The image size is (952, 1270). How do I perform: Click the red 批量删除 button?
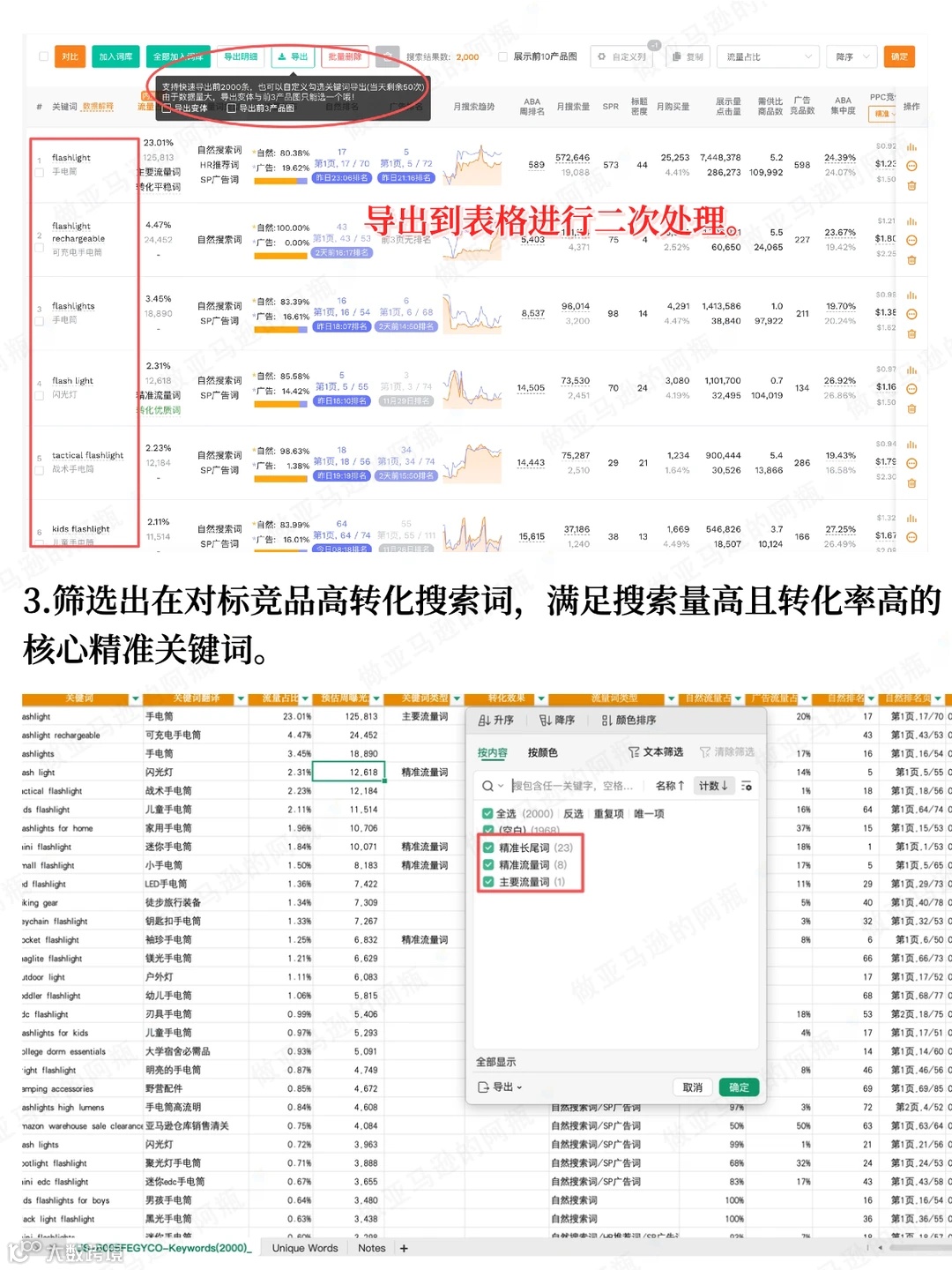pyautogui.click(x=345, y=56)
